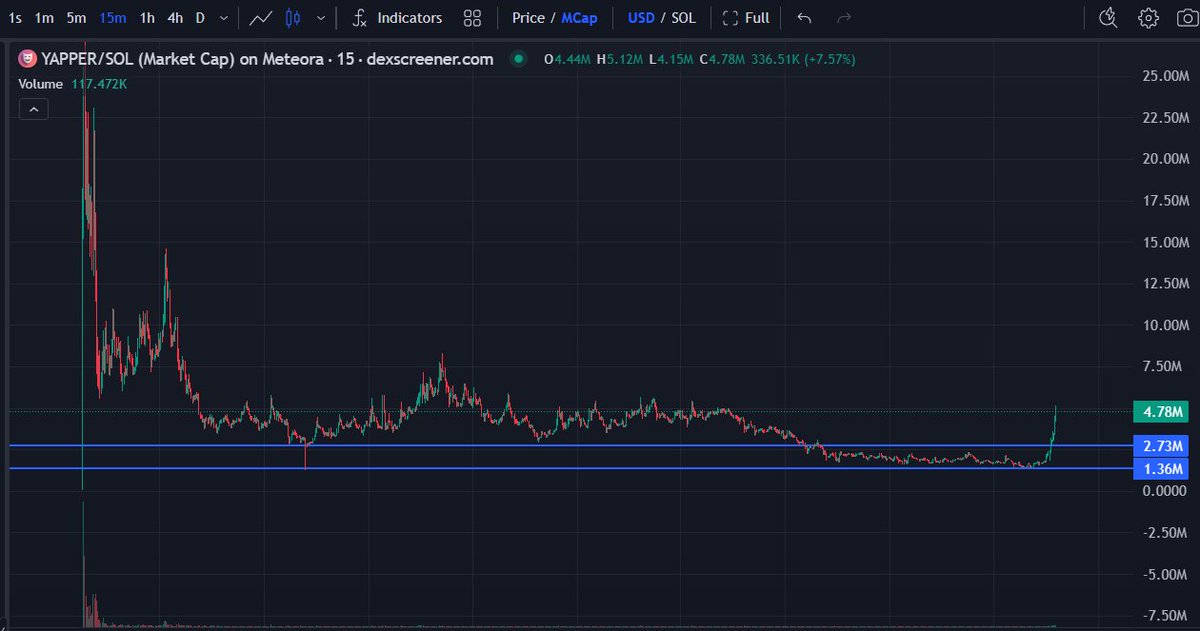Click the green market status dot
Viewport: 1200px width, 631px height.
518,59
